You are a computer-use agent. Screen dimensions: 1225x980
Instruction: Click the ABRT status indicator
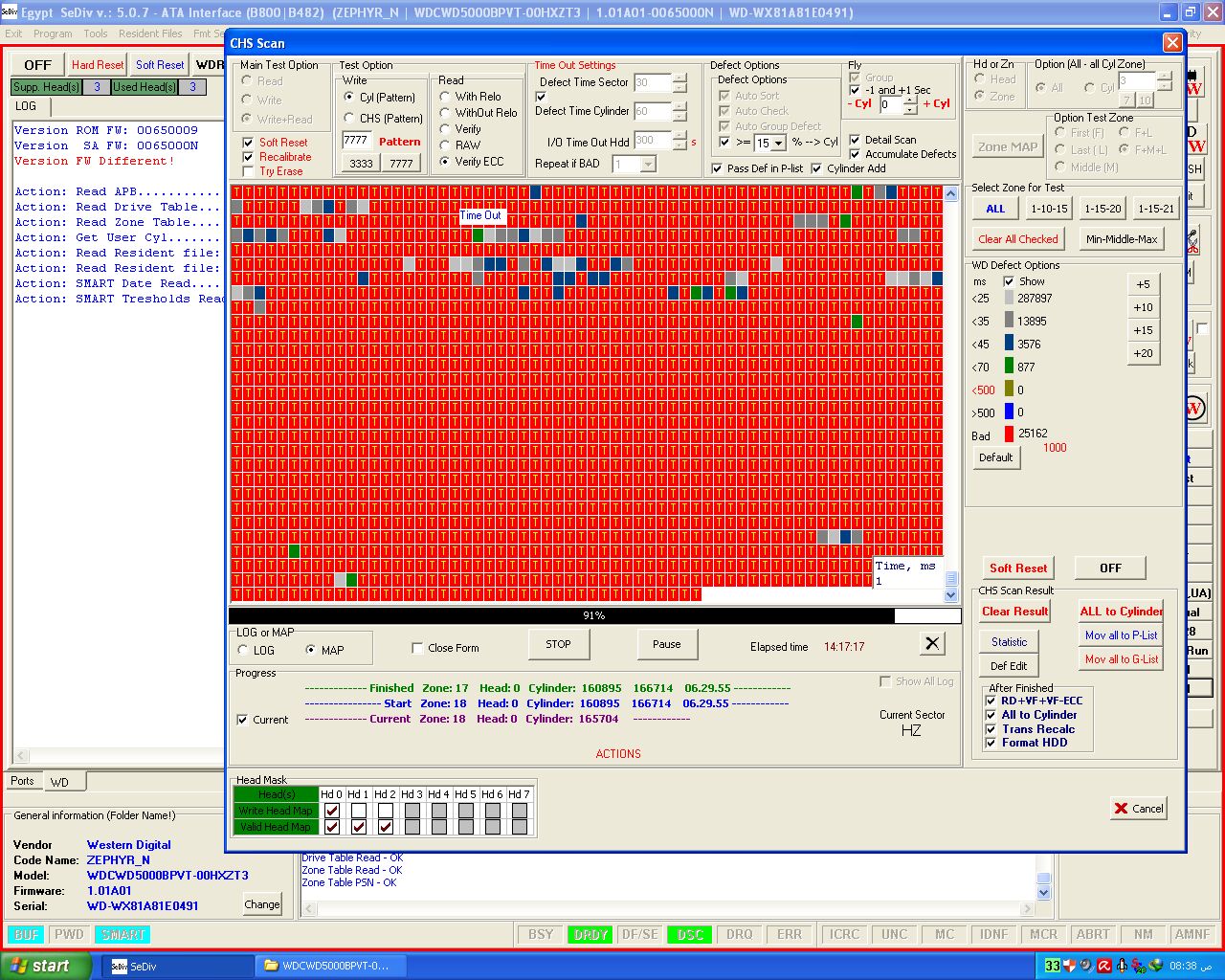1093,935
